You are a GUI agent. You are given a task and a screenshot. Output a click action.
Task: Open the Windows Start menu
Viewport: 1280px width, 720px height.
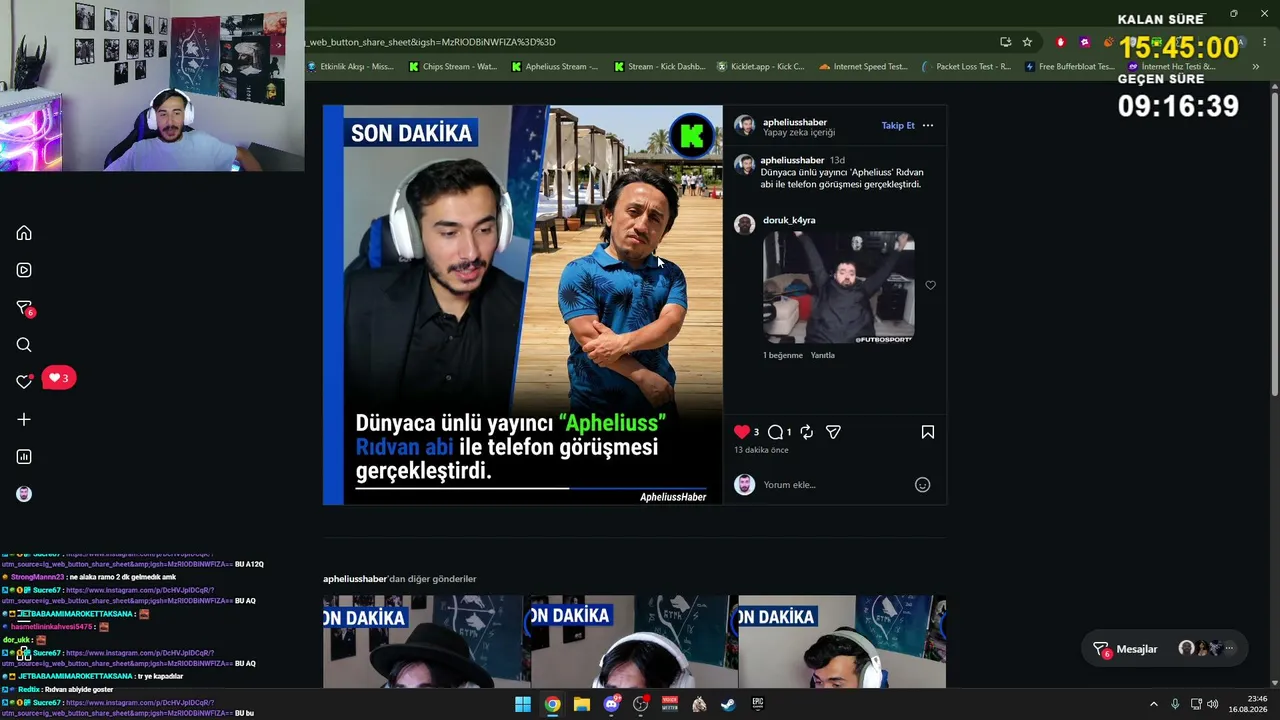523,704
